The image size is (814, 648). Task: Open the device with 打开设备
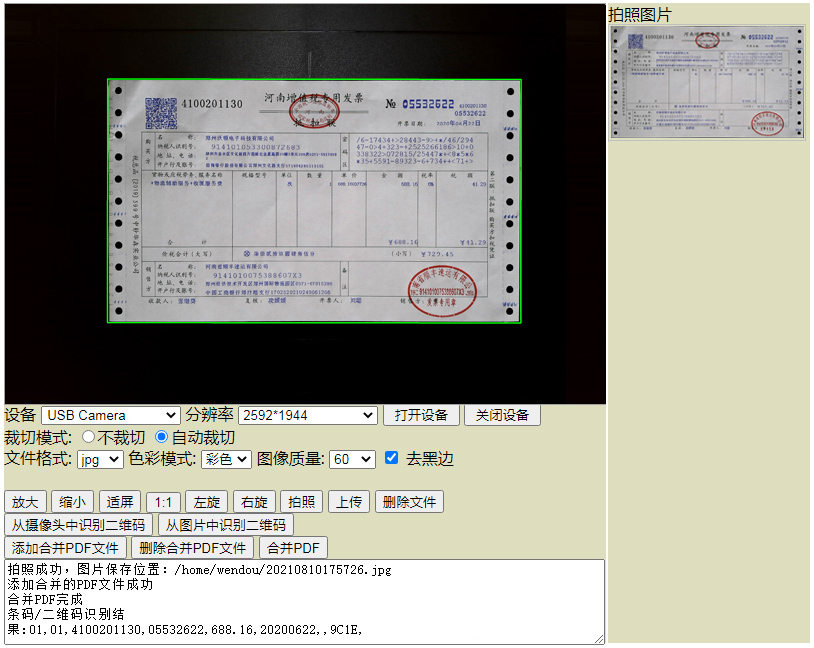(421, 415)
